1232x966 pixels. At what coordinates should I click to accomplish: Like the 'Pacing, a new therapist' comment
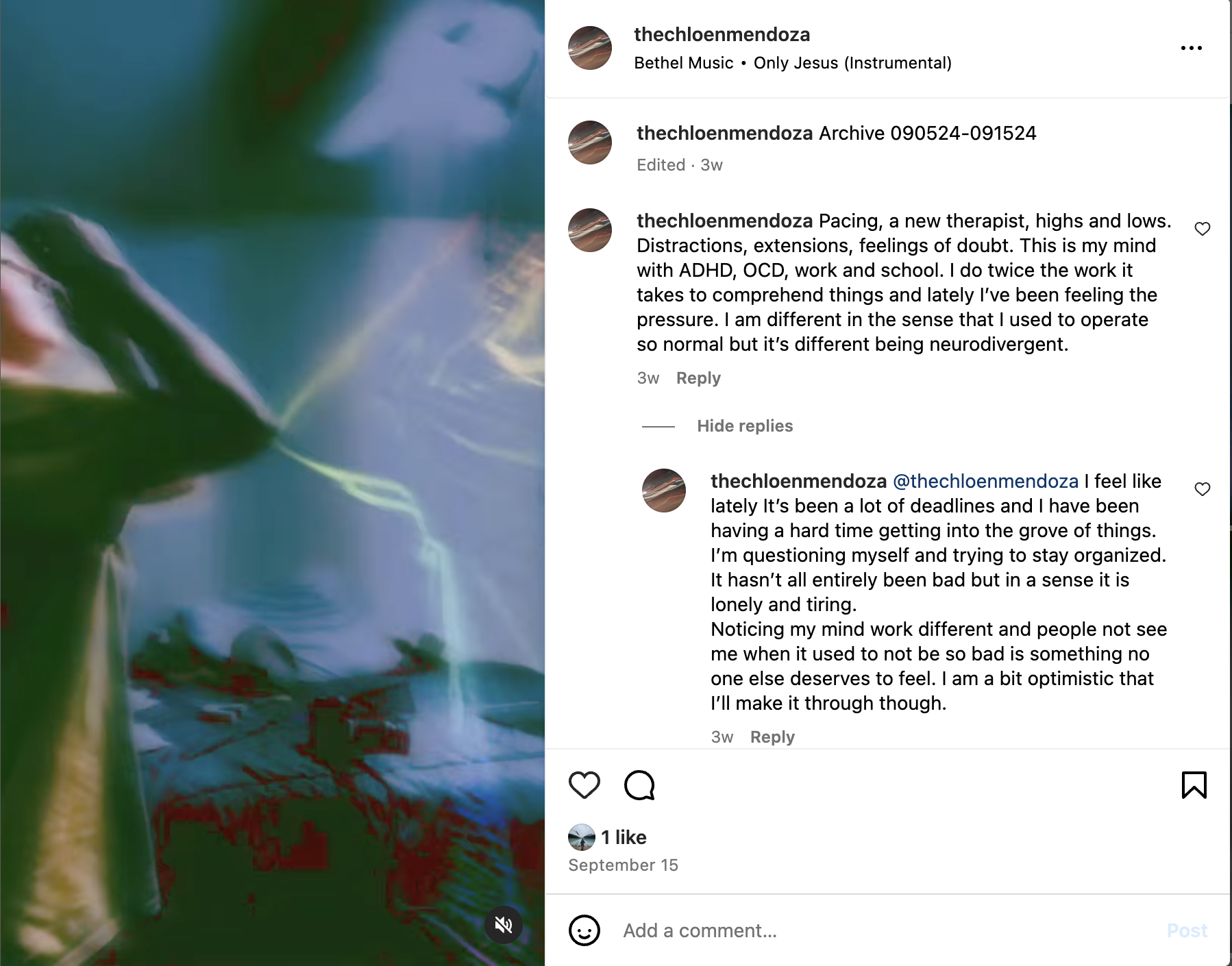coord(1203,229)
